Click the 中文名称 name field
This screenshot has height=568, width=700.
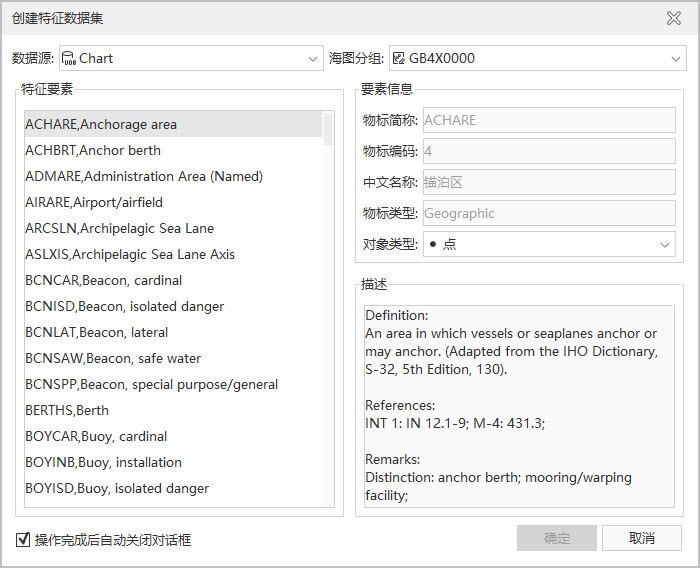click(x=549, y=182)
